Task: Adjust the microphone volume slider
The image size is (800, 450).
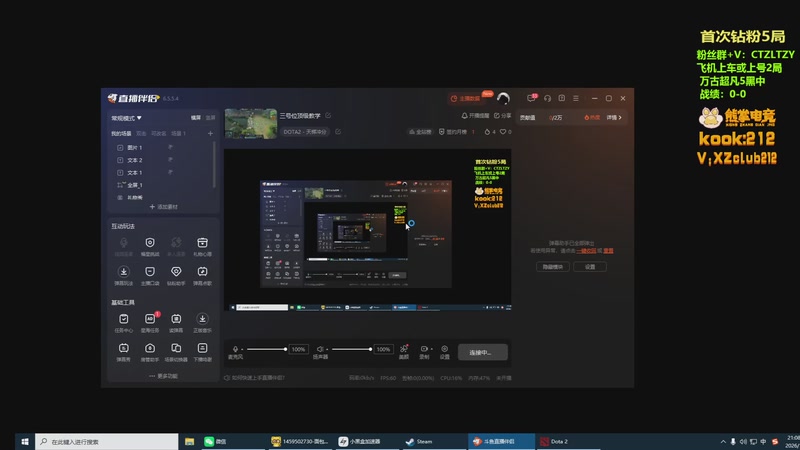Action: point(266,349)
